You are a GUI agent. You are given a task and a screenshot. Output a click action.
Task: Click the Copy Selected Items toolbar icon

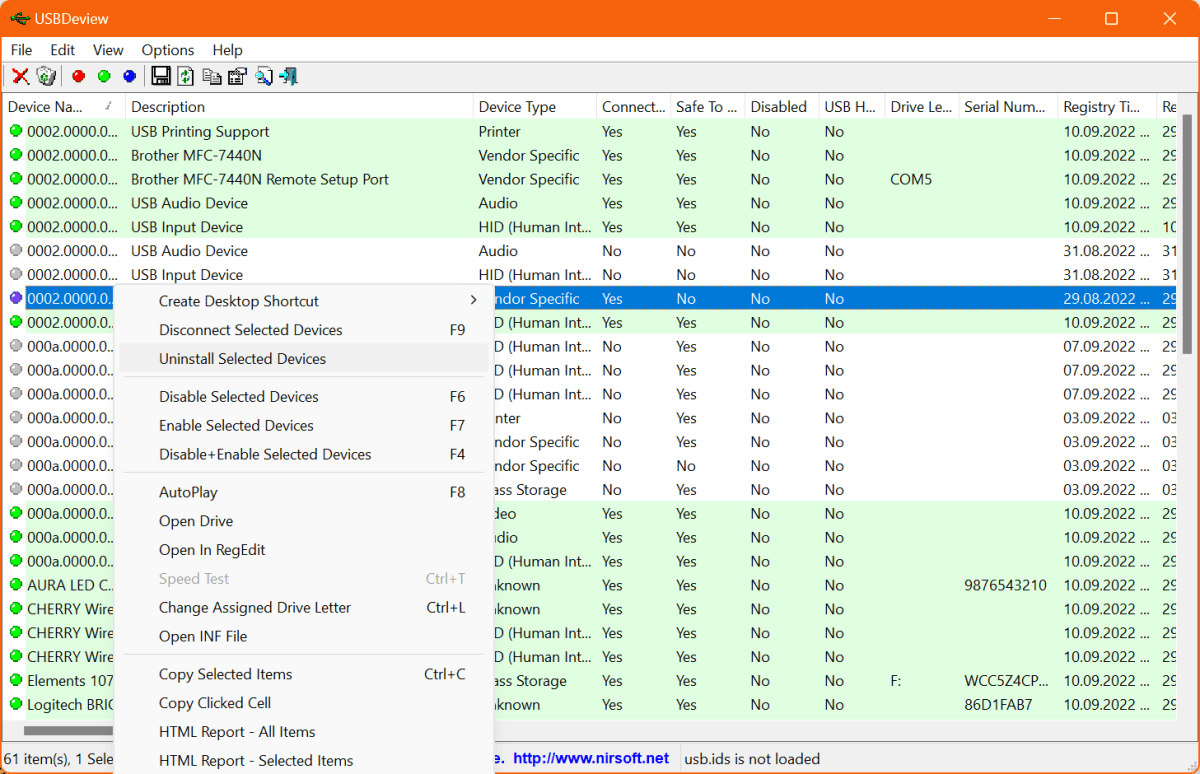(212, 76)
